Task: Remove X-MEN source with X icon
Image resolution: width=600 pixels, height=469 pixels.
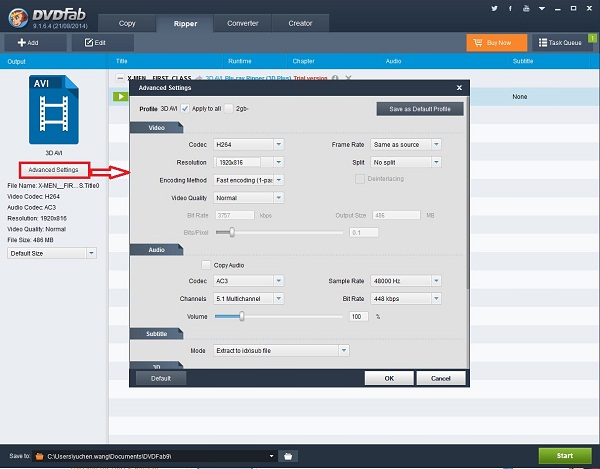Action: click(x=348, y=78)
